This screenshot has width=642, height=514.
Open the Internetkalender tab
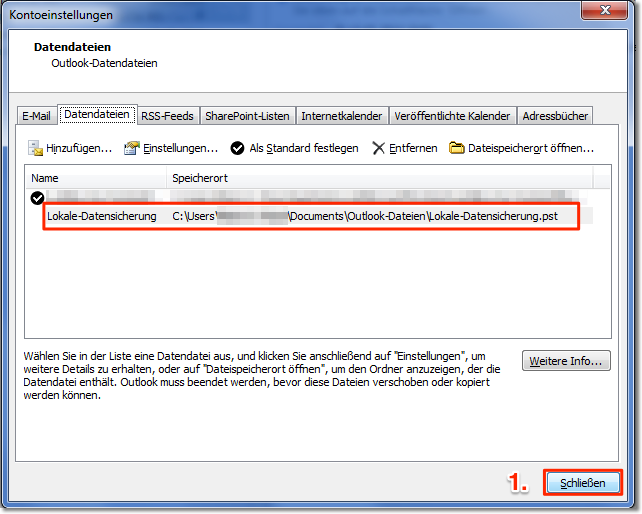pos(341,116)
